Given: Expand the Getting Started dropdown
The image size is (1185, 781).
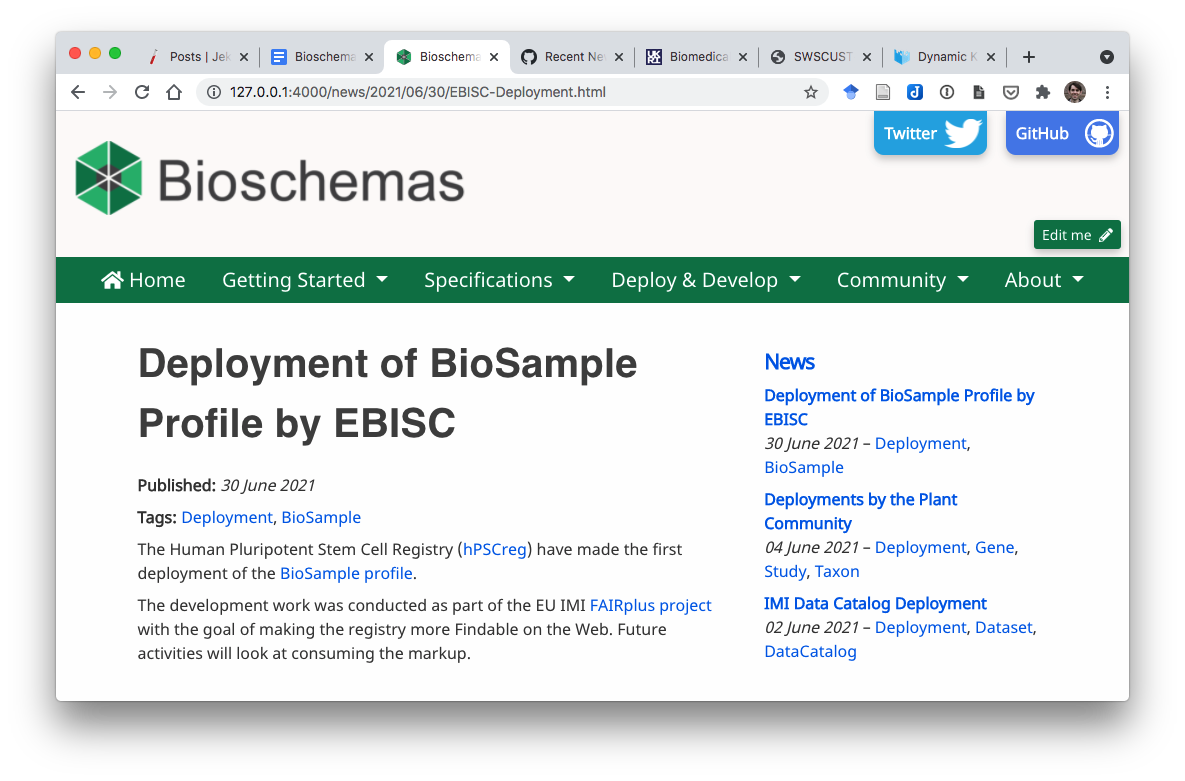Looking at the screenshot, I should click(305, 280).
